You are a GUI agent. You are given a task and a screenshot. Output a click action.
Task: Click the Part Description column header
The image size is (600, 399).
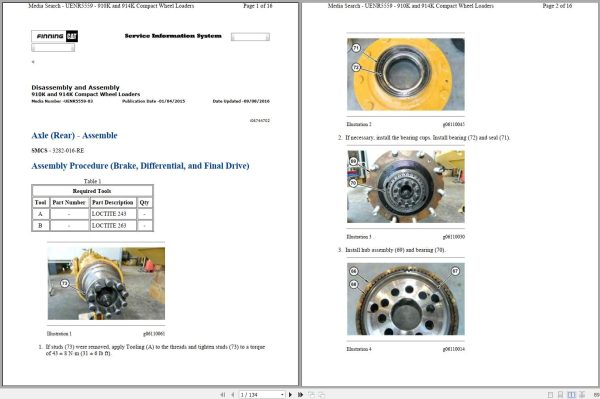click(113, 202)
